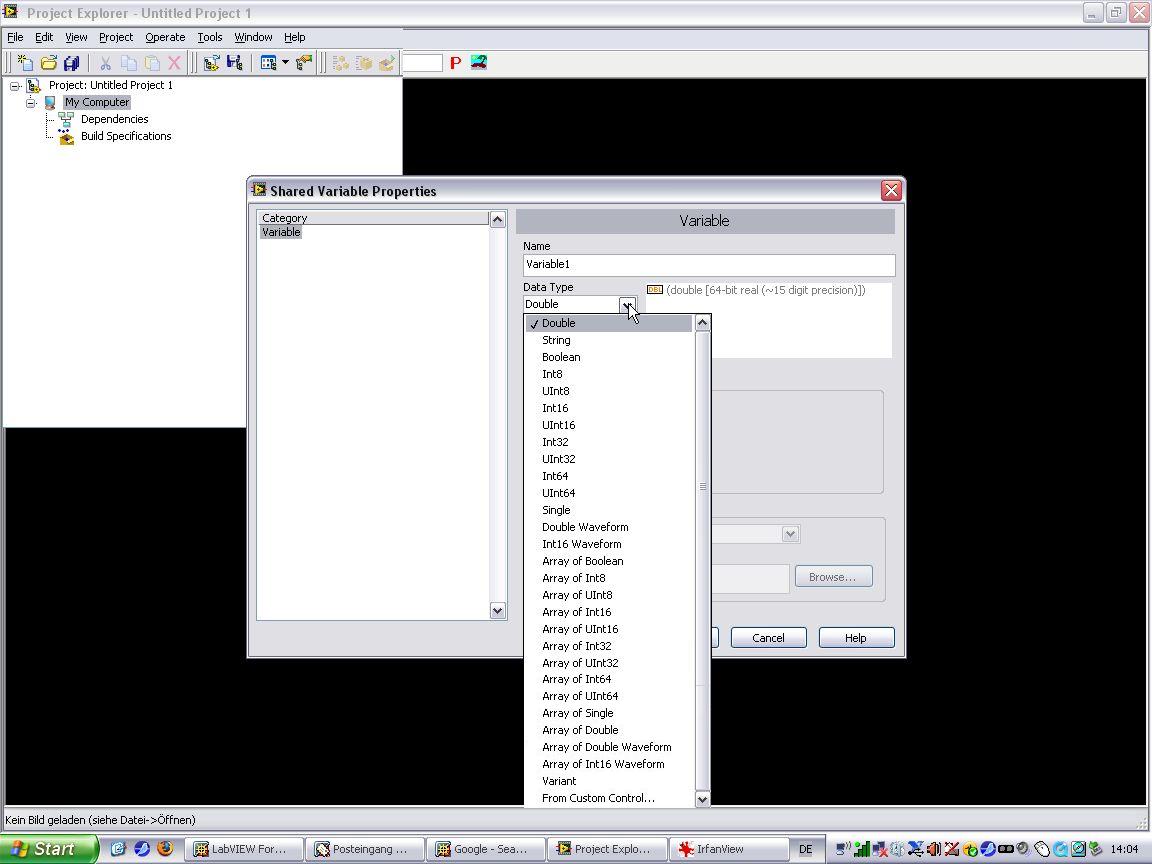This screenshot has width=1152, height=864.
Task: Choose Array of Boolean data type
Action: tap(608, 561)
